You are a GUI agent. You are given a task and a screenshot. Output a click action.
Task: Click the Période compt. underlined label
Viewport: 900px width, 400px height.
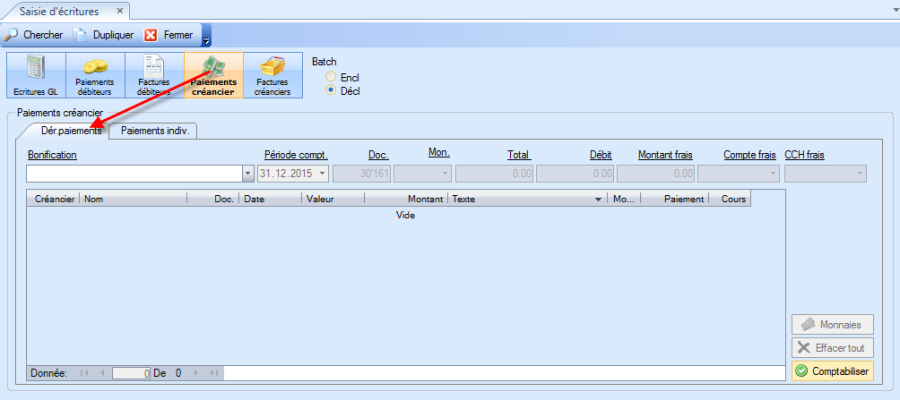click(296, 154)
